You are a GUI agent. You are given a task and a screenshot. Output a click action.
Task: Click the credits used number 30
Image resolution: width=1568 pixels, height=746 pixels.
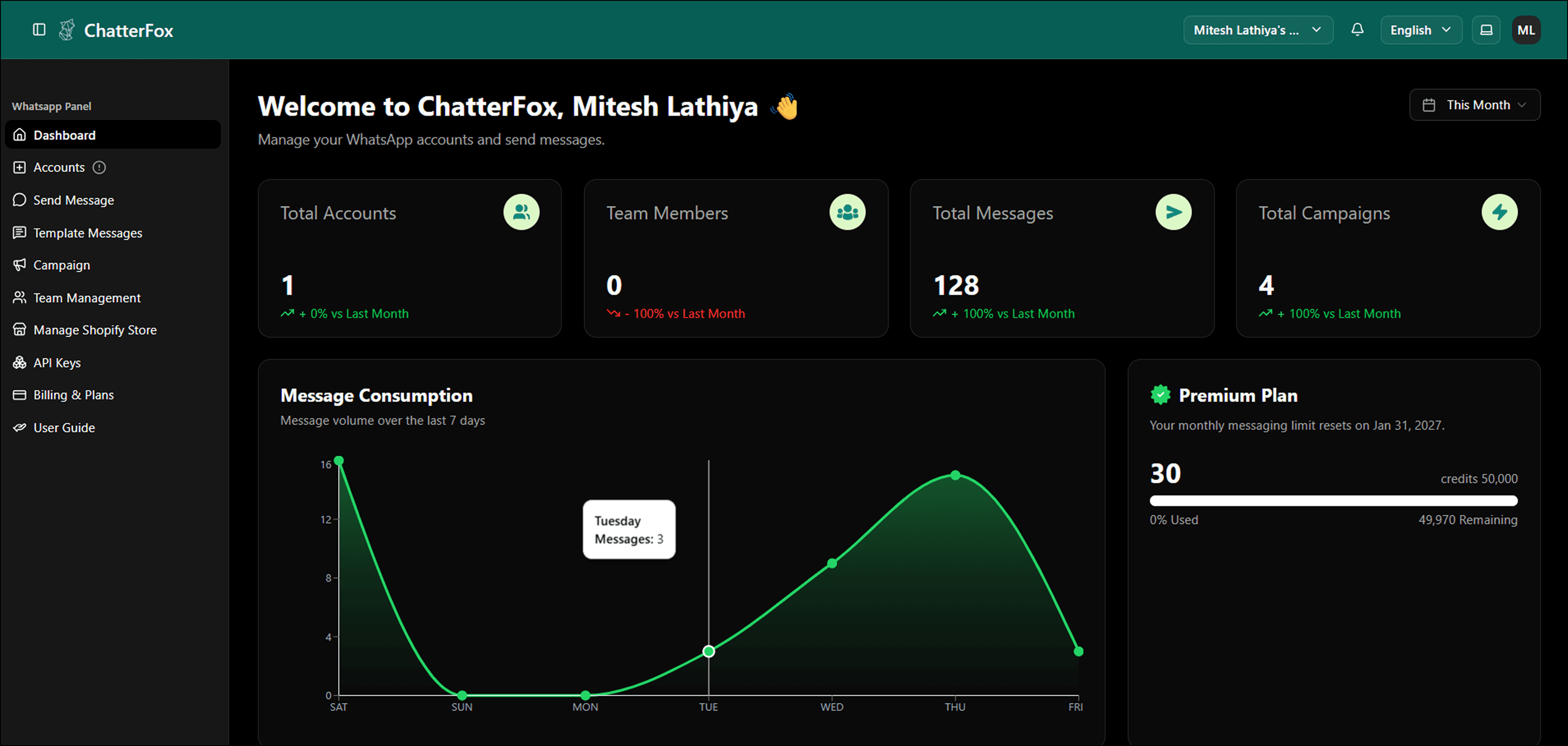point(1165,473)
